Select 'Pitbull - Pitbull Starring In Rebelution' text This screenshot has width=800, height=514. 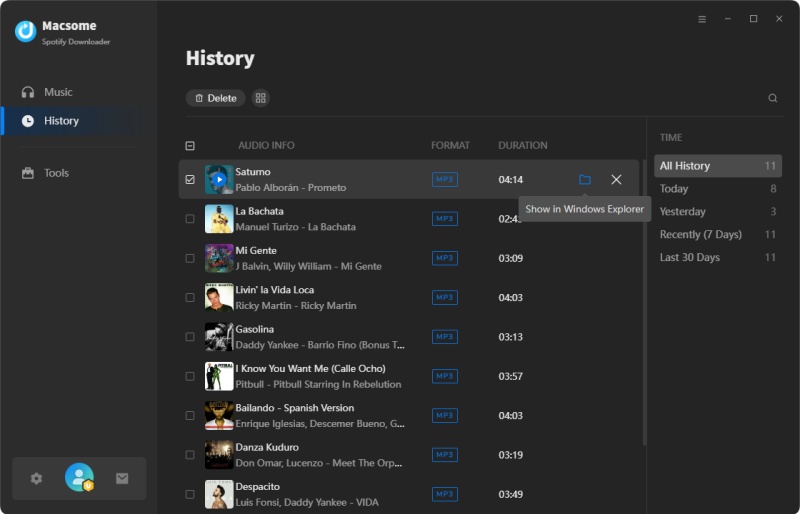(x=318, y=384)
